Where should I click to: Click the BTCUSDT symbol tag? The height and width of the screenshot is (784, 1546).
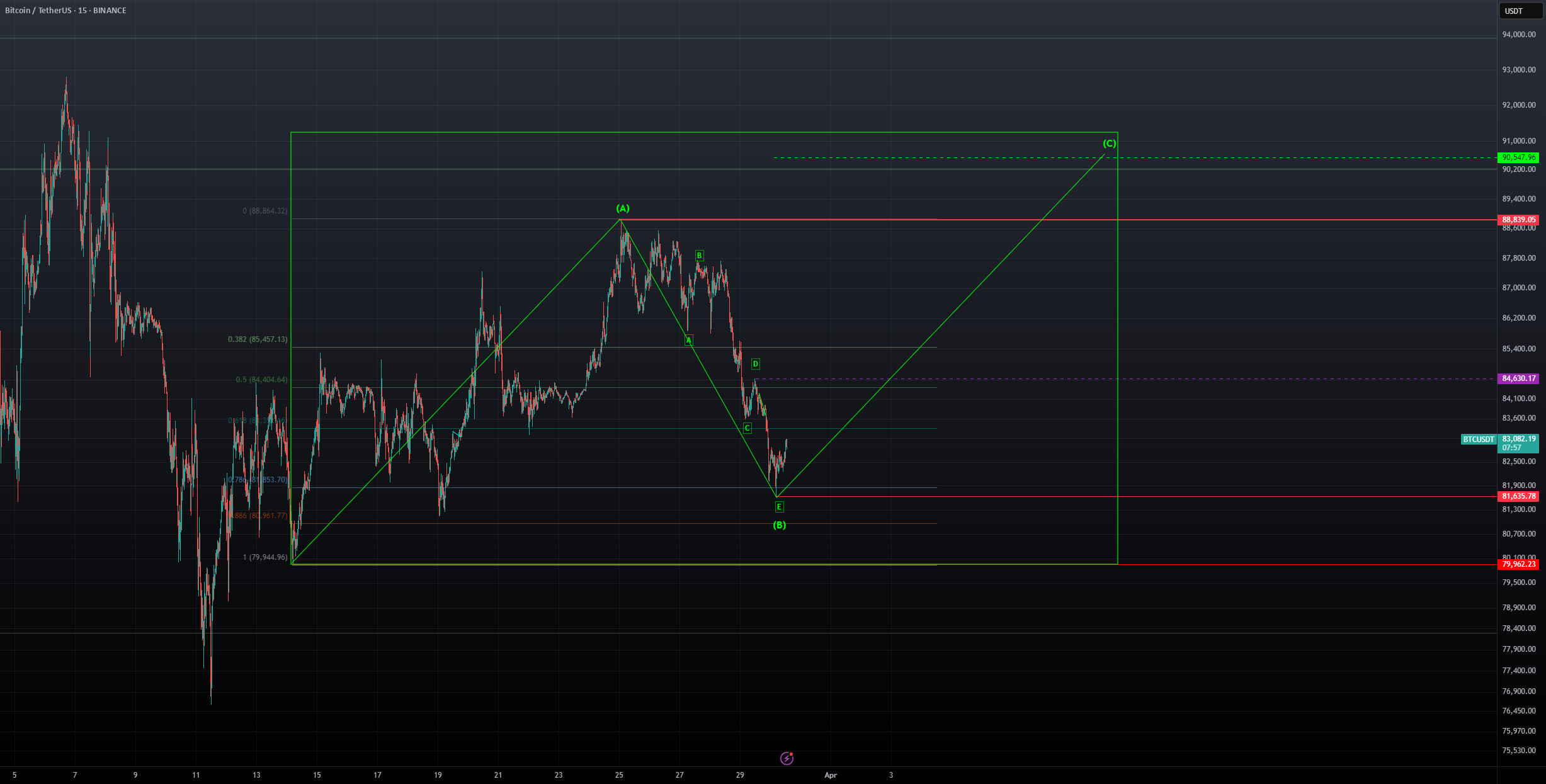[x=1479, y=440]
